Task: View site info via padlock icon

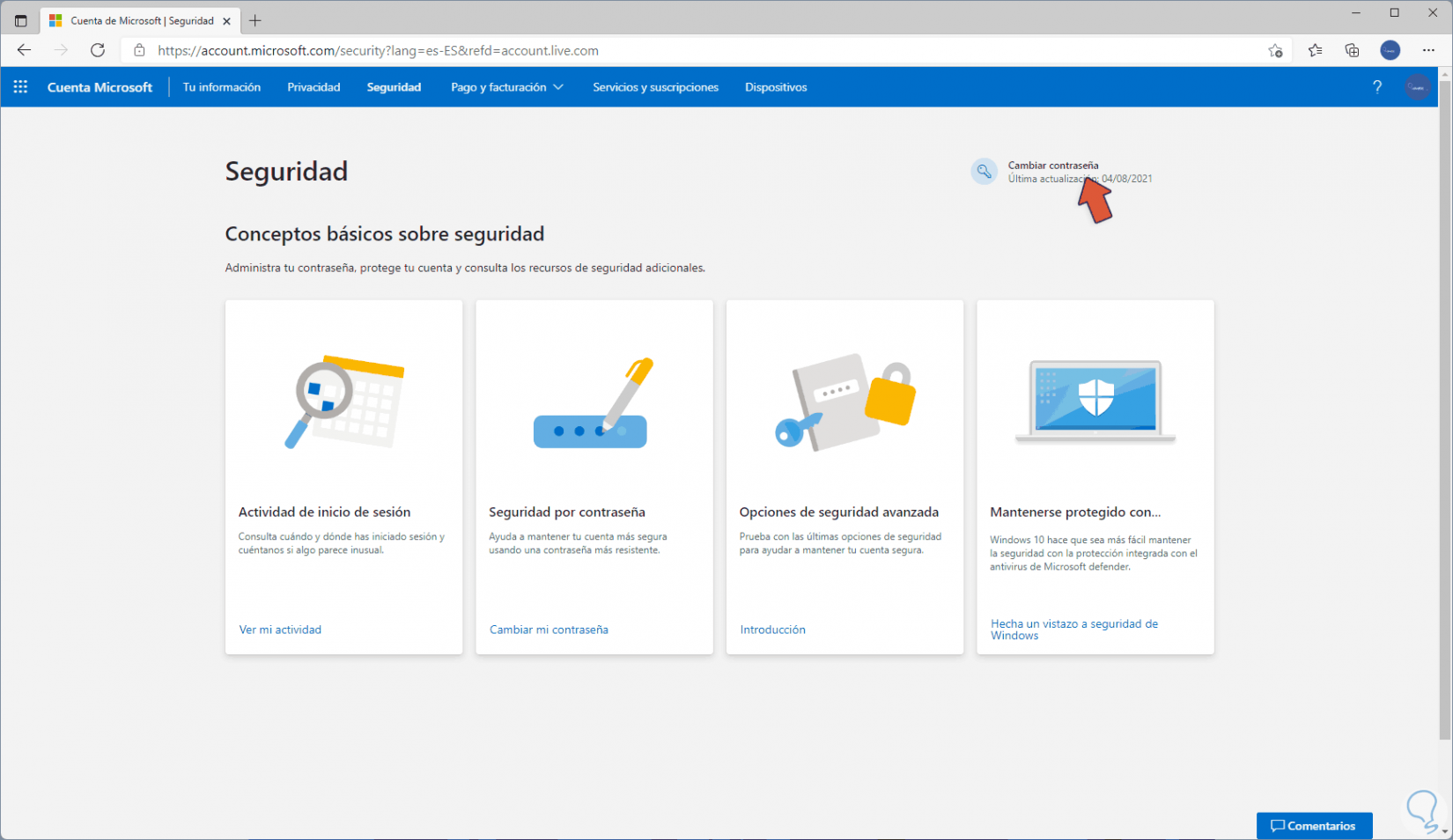Action: click(x=139, y=50)
